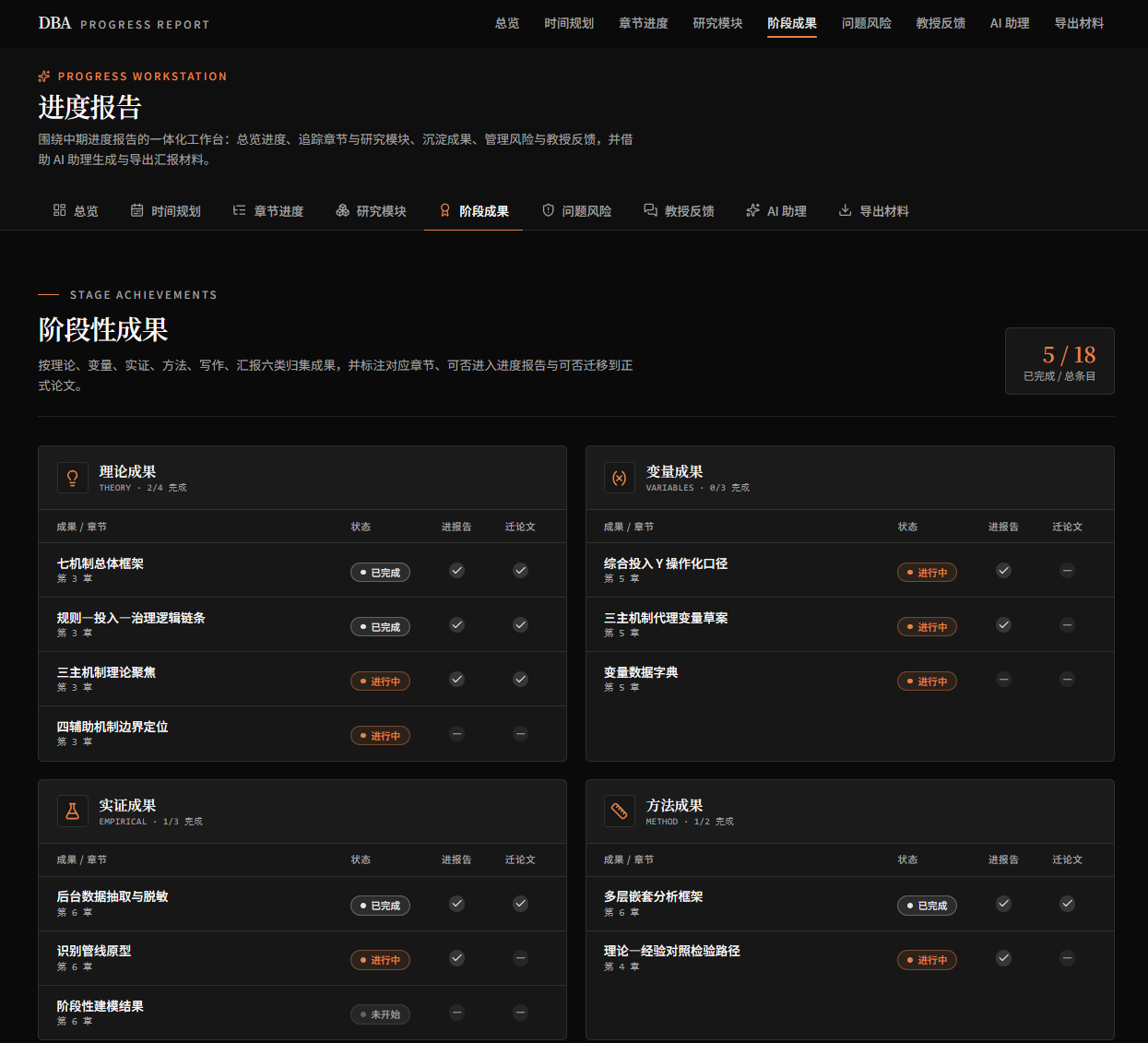1148x1043 pixels.
Task: Select the chat icon of the 教授反馈 workstation tab
Action: click(650, 210)
